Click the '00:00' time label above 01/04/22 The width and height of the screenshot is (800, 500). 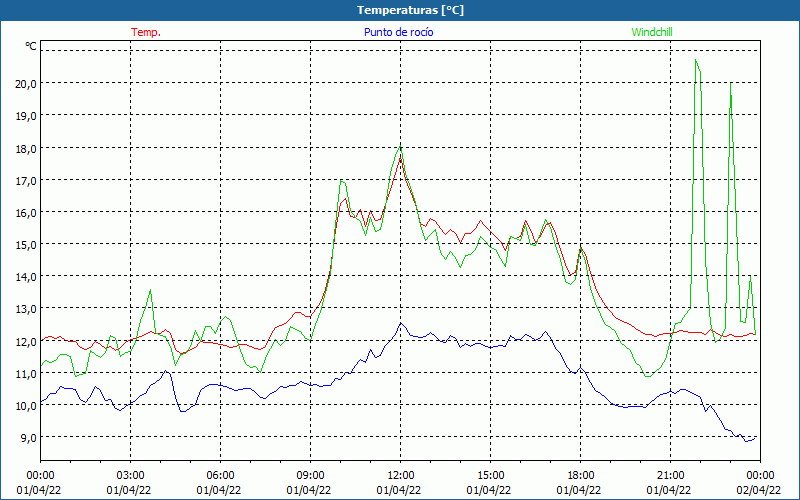[x=40, y=476]
